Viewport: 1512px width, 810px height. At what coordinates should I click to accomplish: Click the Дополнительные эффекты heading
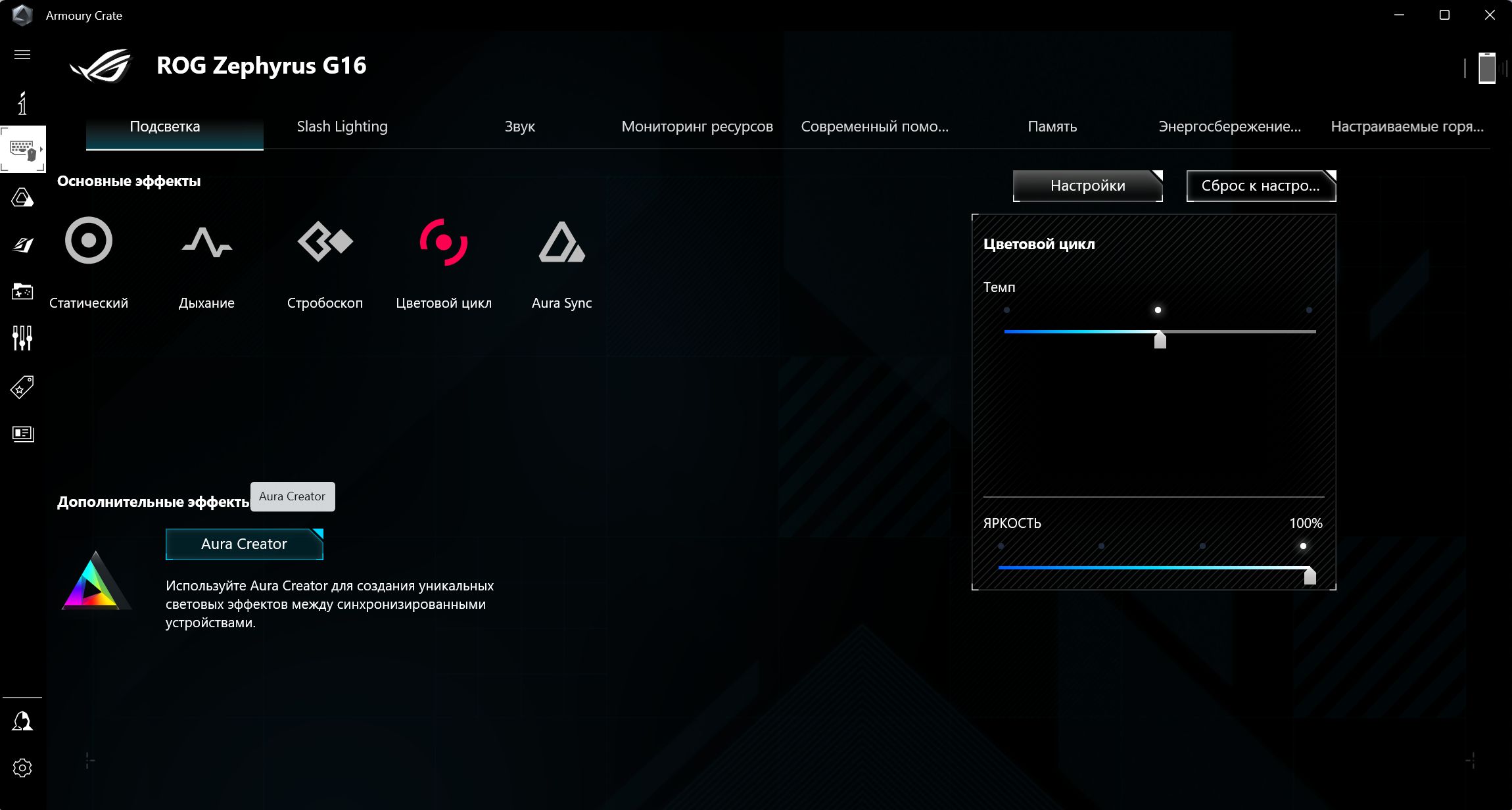(x=153, y=502)
